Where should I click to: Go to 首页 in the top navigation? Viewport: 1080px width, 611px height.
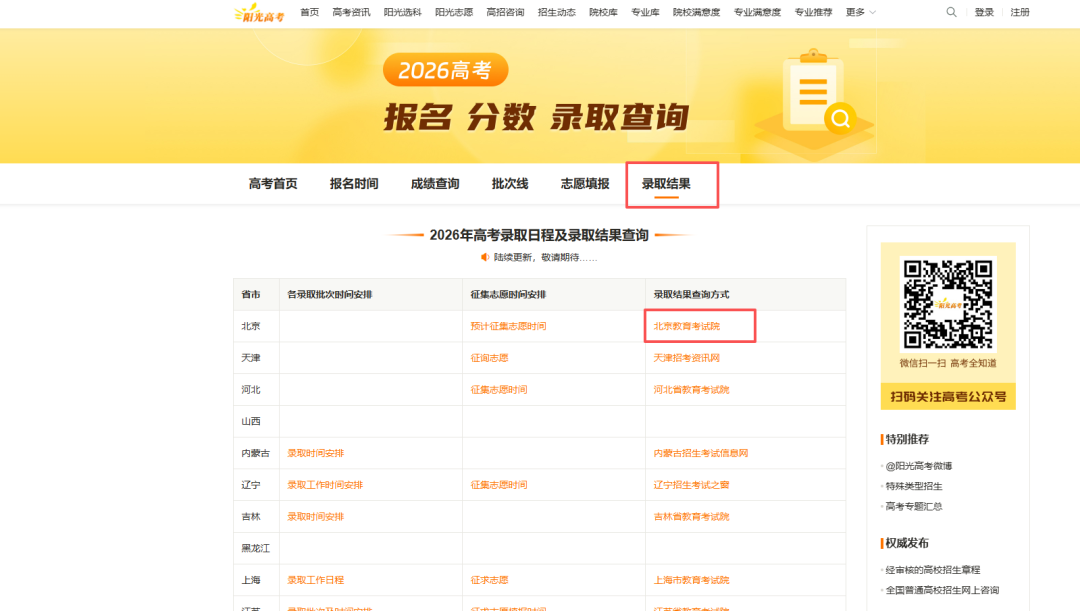pyautogui.click(x=309, y=12)
